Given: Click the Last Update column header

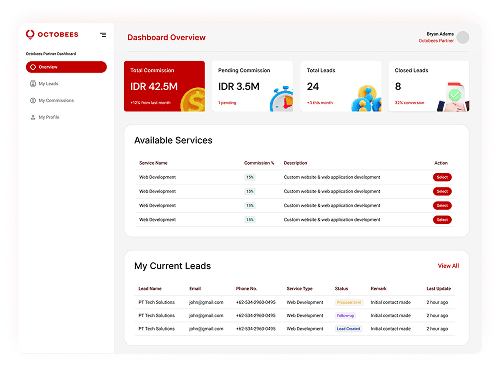Looking at the screenshot, I should coord(439,289).
